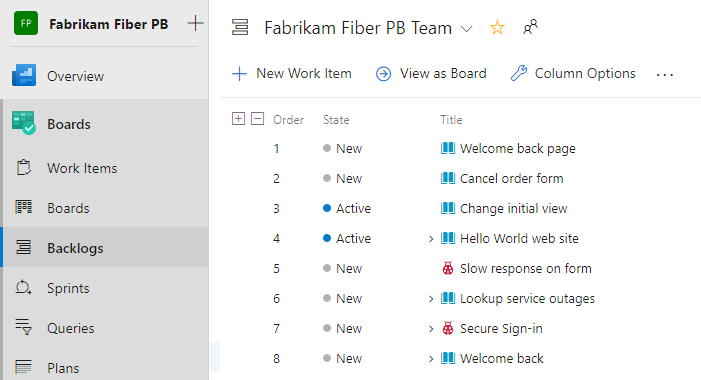Open the Sprints page

(x=68, y=288)
